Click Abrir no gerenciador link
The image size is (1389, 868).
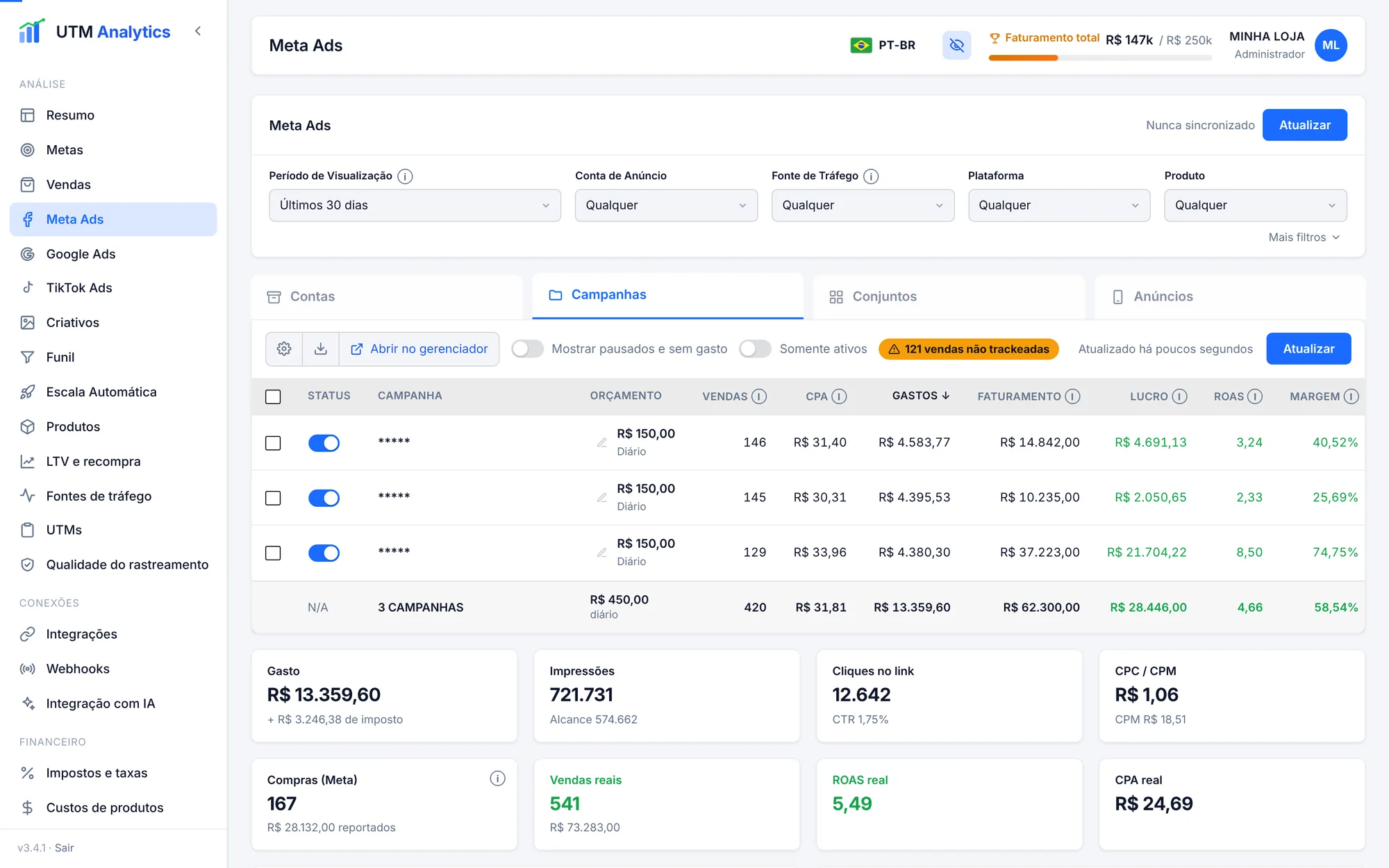point(419,349)
